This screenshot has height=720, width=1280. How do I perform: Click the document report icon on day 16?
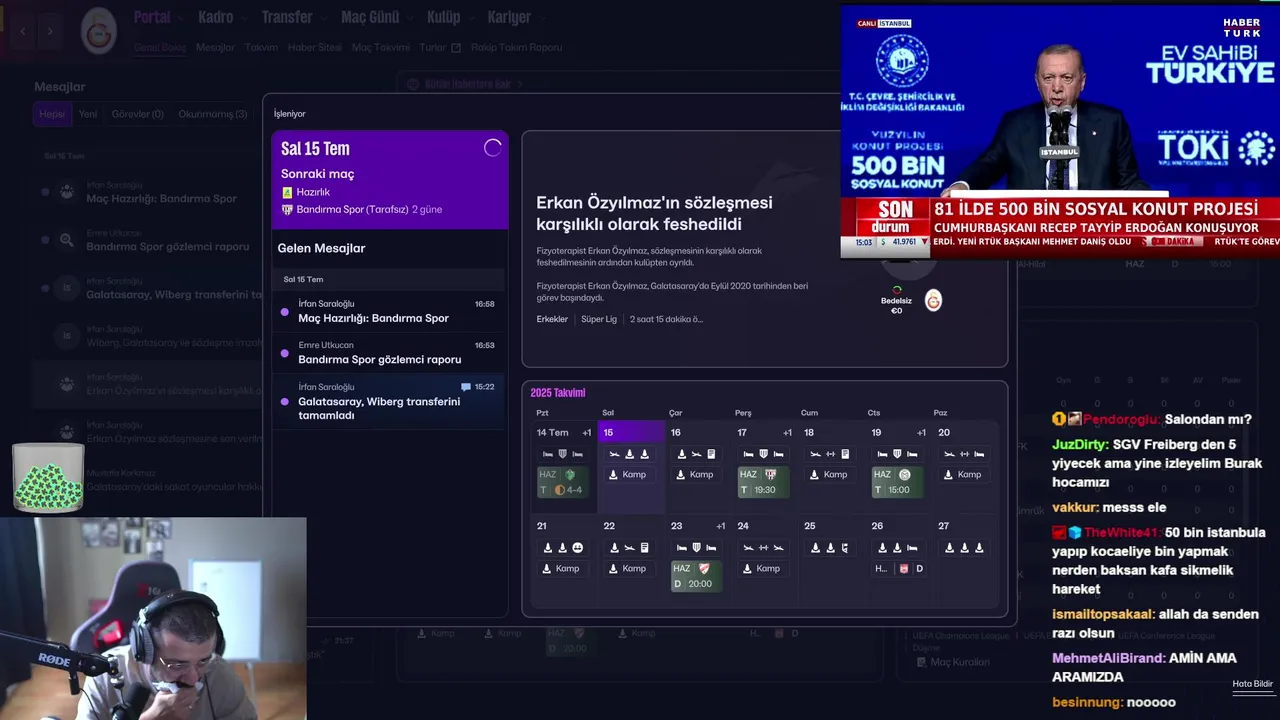711,454
